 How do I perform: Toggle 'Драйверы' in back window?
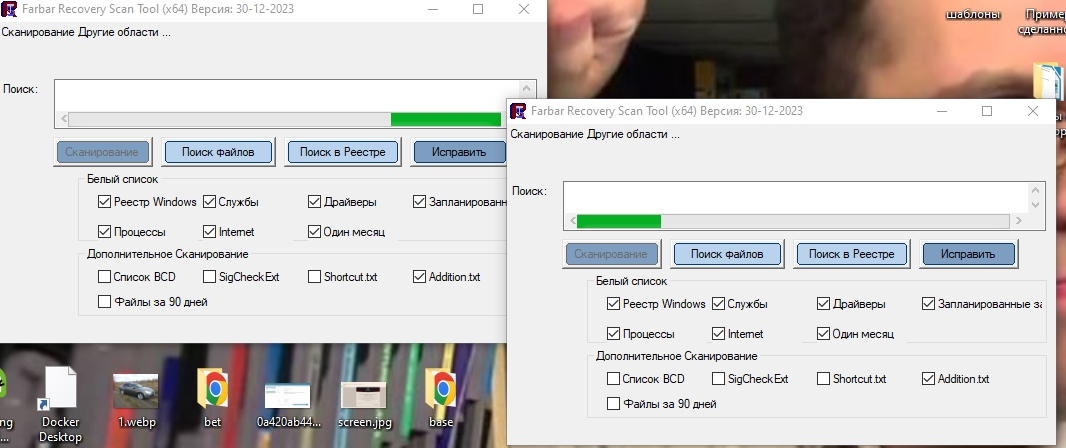[314, 202]
